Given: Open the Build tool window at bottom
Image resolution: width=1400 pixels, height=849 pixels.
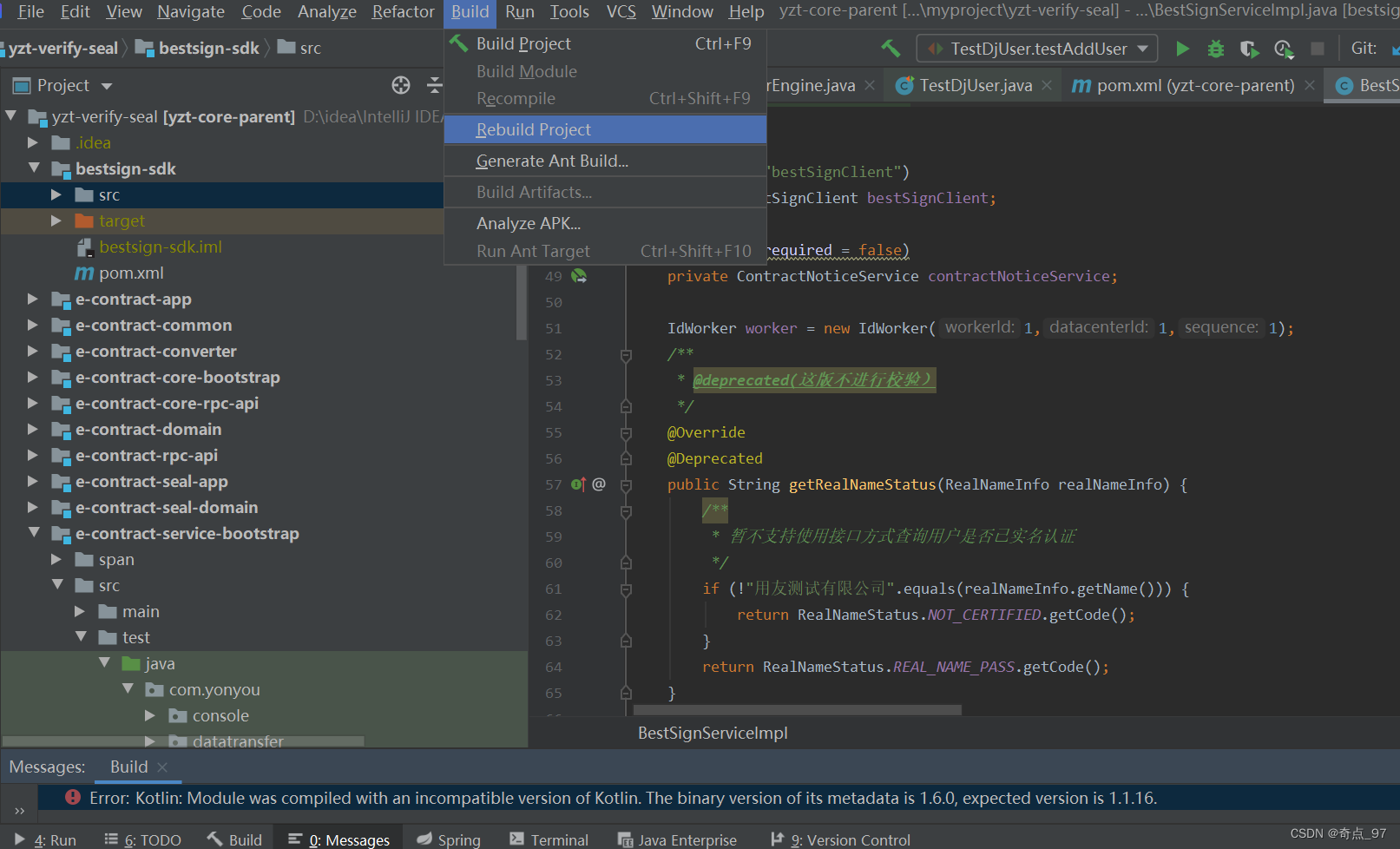Looking at the screenshot, I should 234,839.
